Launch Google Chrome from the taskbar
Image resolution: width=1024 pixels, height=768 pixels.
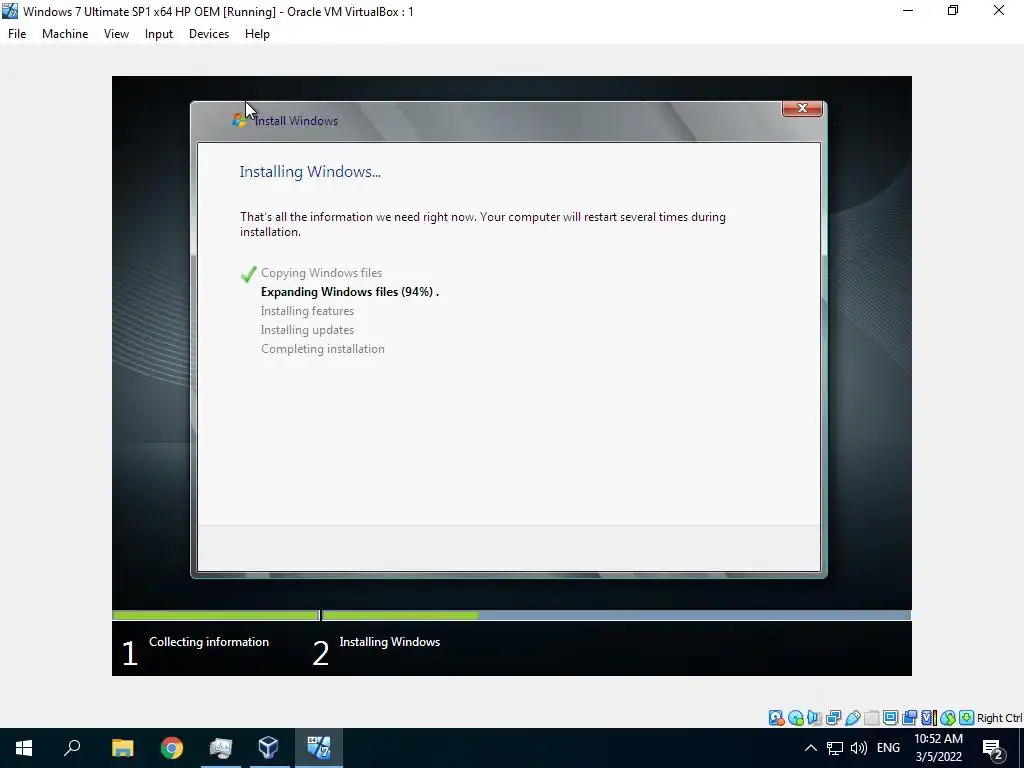tap(172, 748)
